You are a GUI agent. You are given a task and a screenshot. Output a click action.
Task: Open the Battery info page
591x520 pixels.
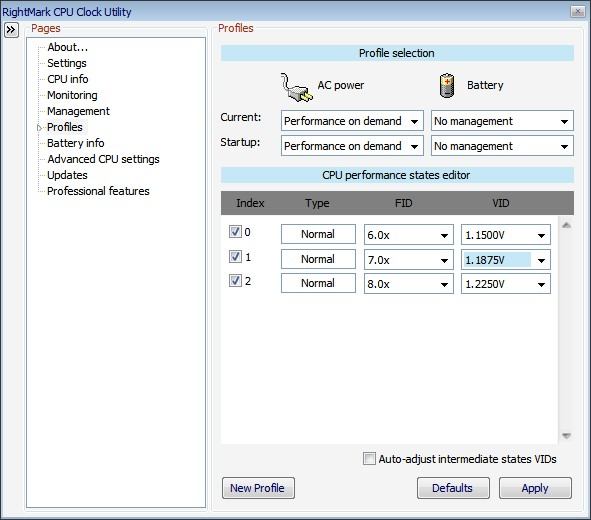point(75,143)
